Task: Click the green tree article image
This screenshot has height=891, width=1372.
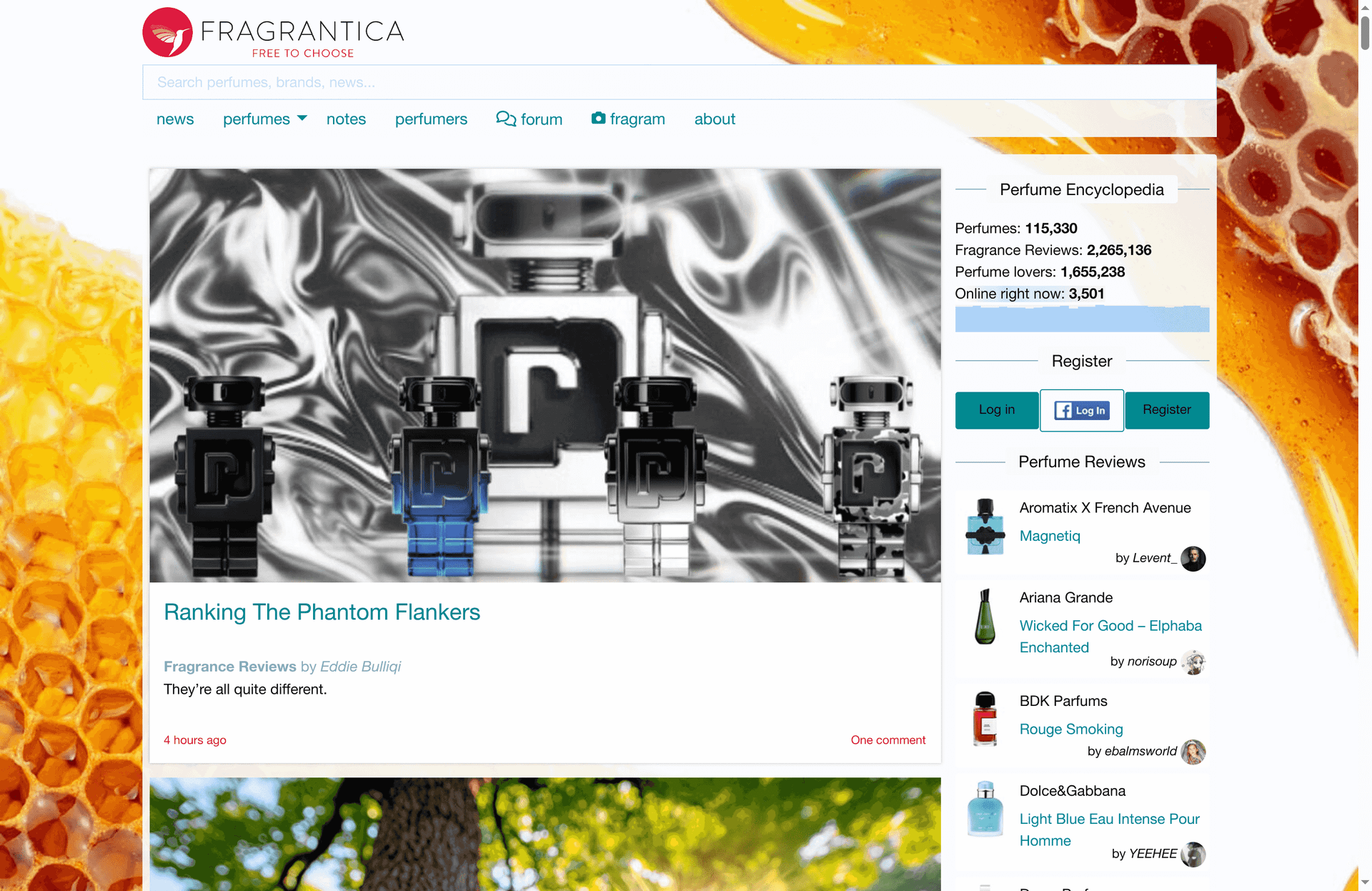Action: coord(545,834)
